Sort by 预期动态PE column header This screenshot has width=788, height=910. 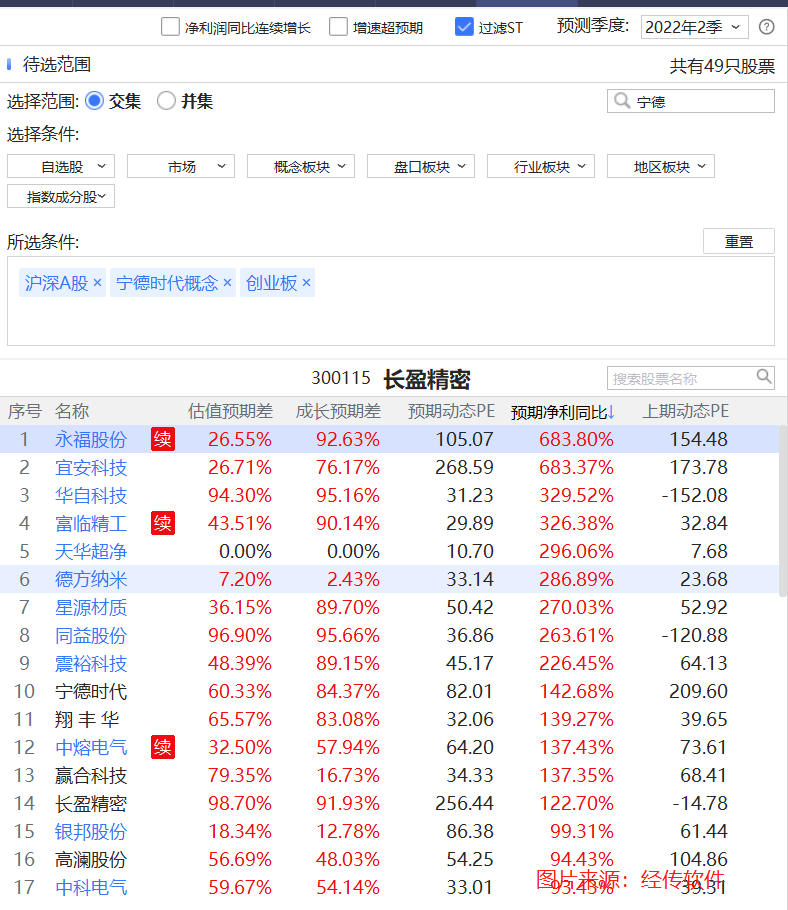click(451, 411)
